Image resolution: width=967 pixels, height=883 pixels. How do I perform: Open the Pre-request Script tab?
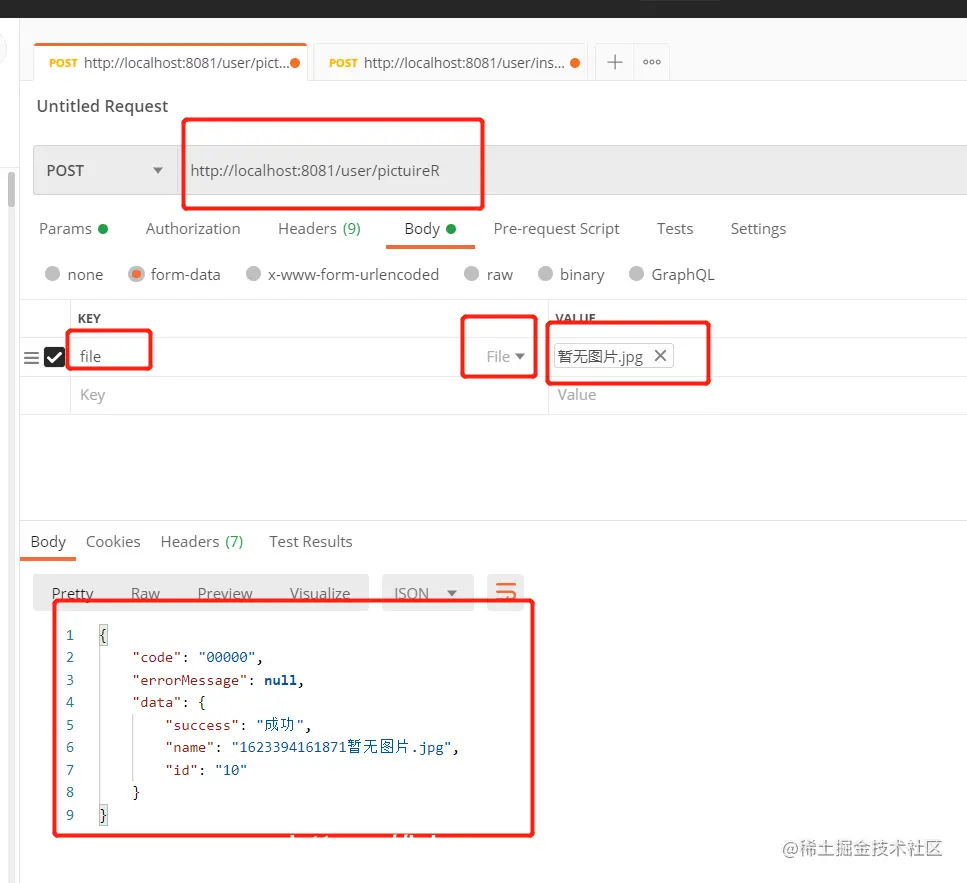556,229
